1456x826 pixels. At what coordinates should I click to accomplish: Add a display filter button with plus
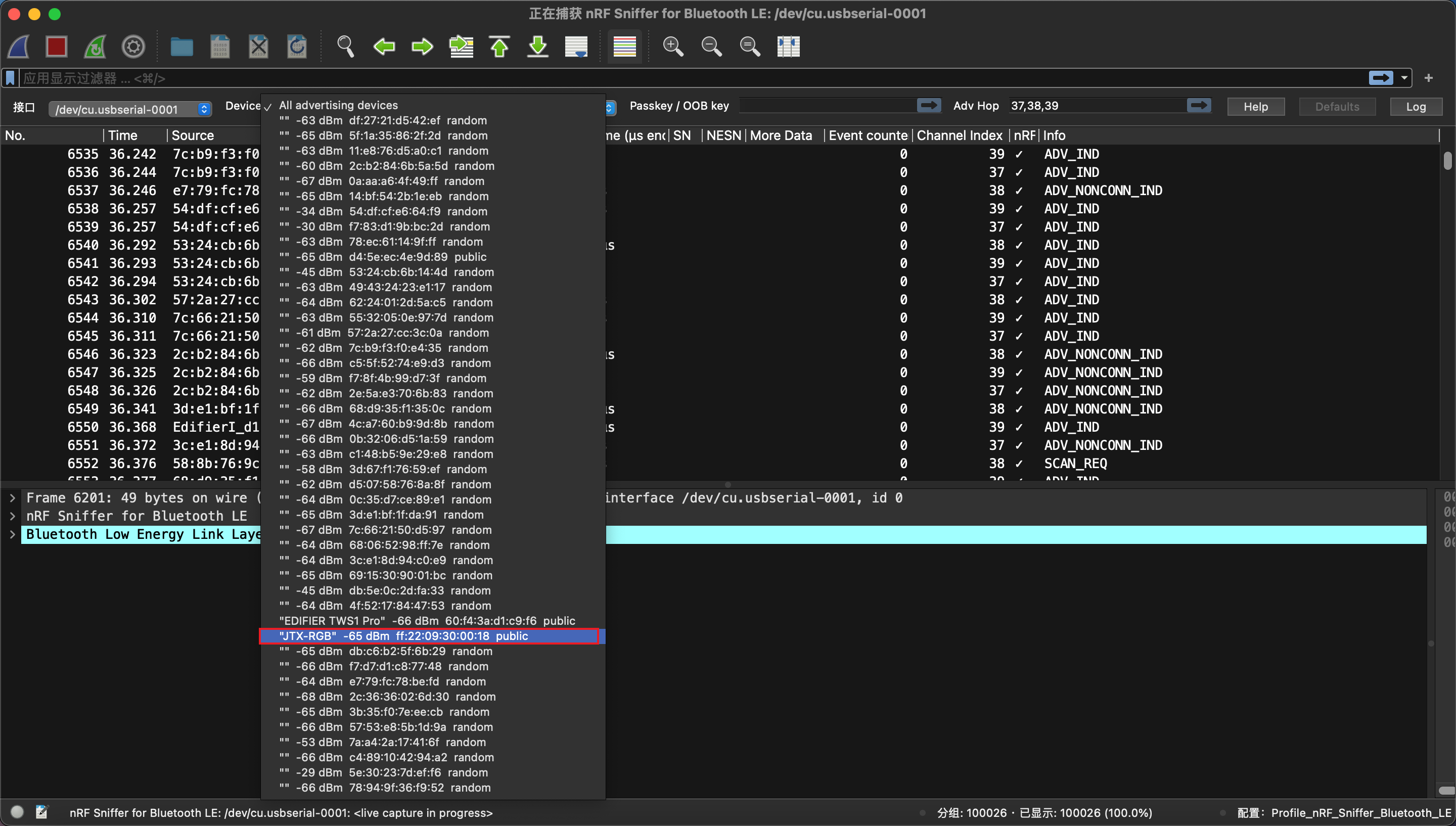[x=1428, y=78]
